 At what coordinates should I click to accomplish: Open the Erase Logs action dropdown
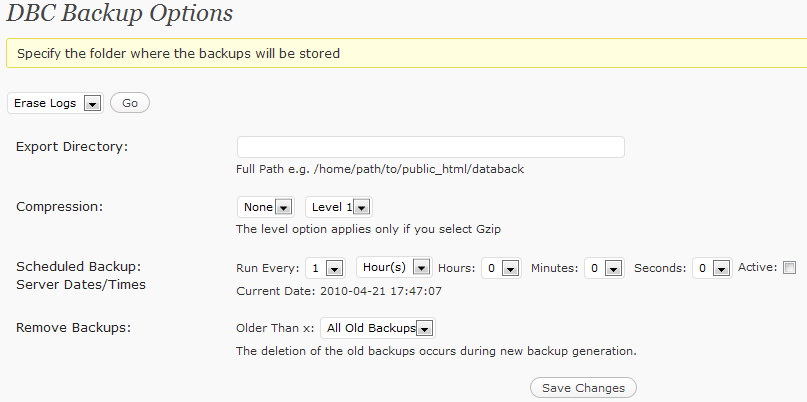[x=55, y=103]
